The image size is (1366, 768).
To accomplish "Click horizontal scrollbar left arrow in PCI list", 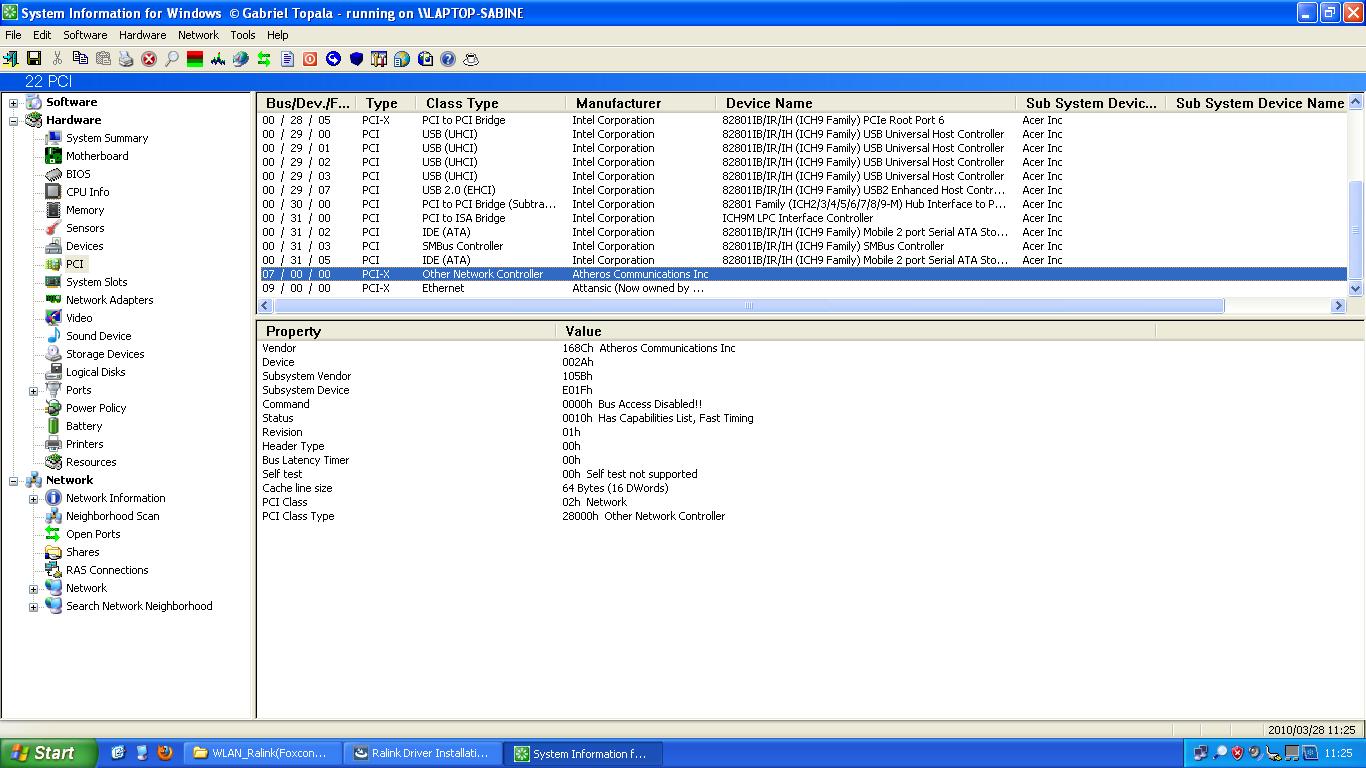I will point(266,306).
